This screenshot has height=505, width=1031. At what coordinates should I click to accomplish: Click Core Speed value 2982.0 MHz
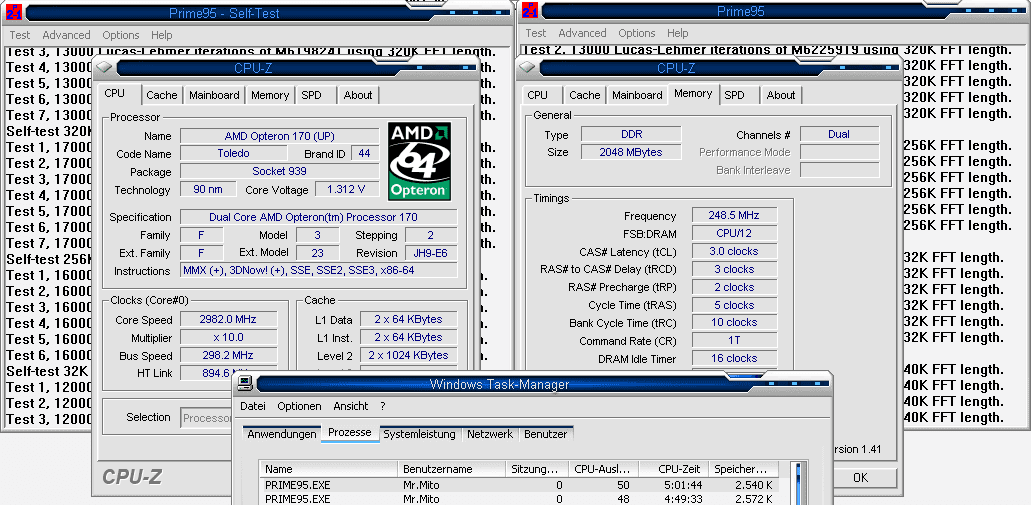[228, 320]
